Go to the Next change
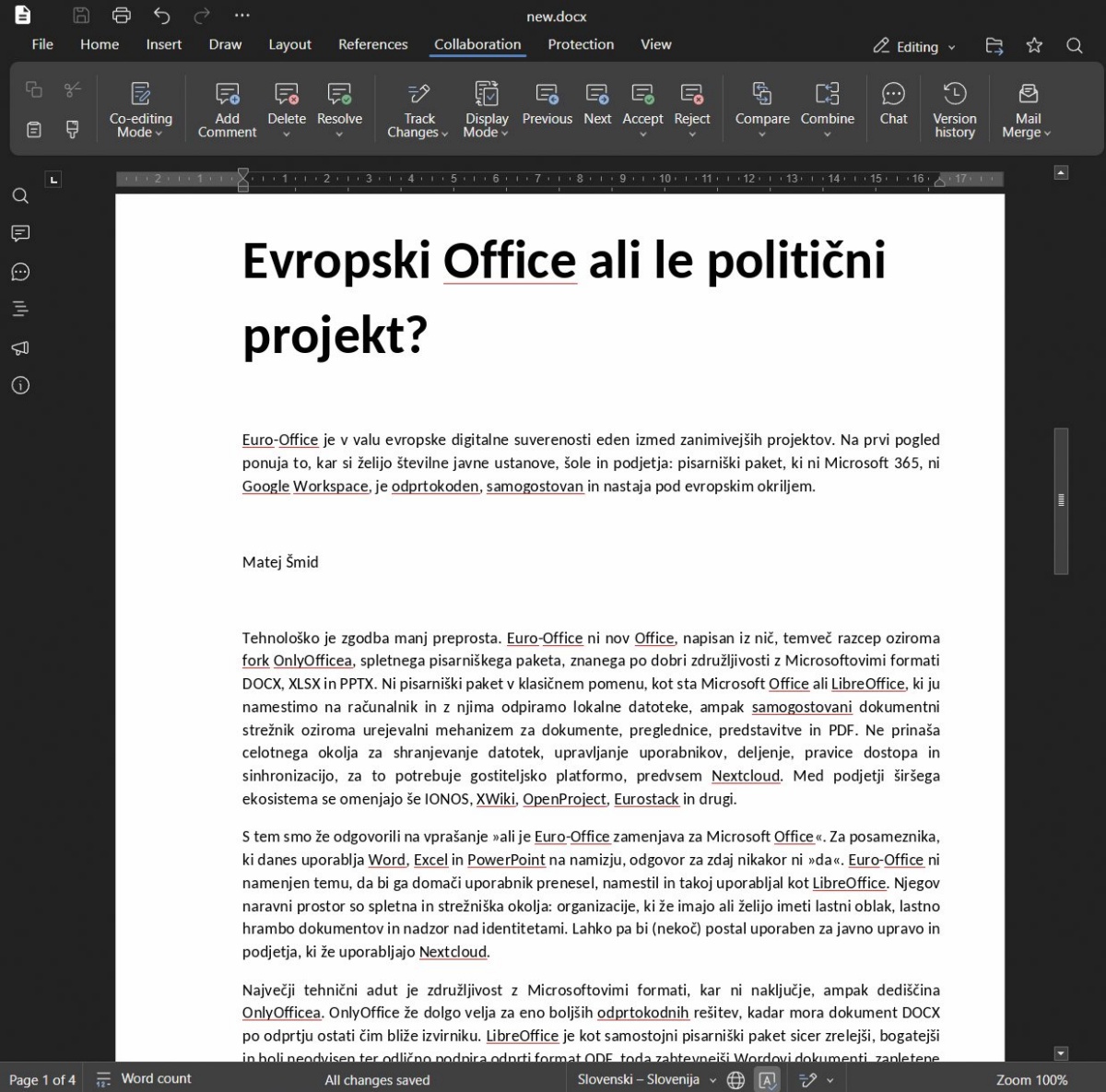 [x=597, y=103]
